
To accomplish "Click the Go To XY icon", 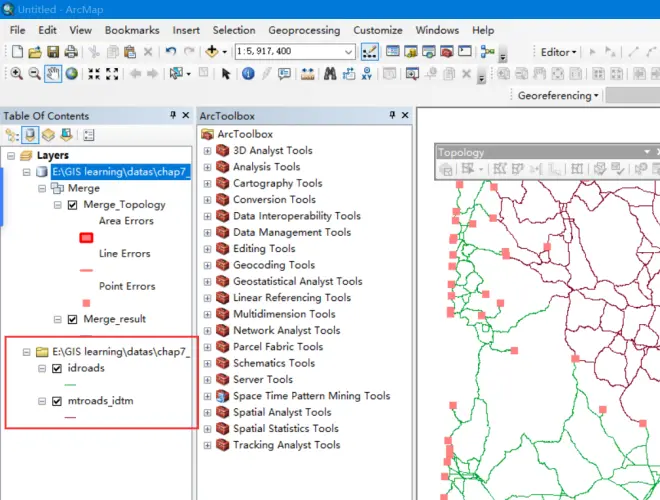I will 367,74.
